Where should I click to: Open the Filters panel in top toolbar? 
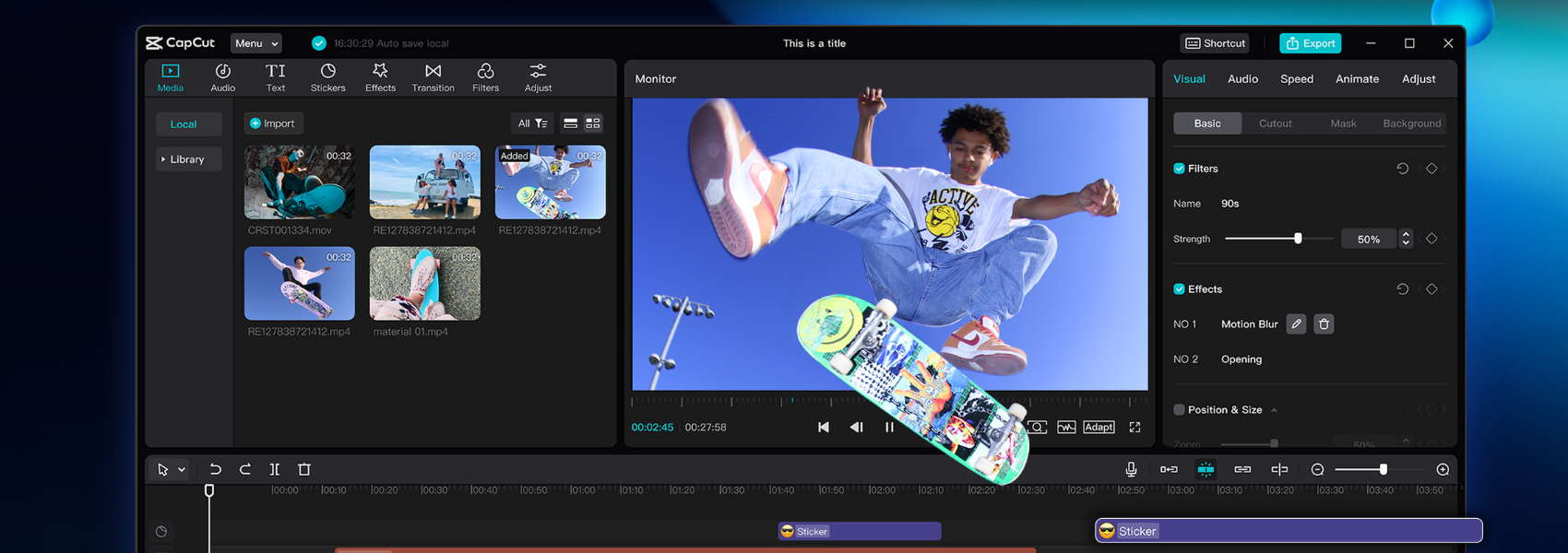[x=485, y=77]
